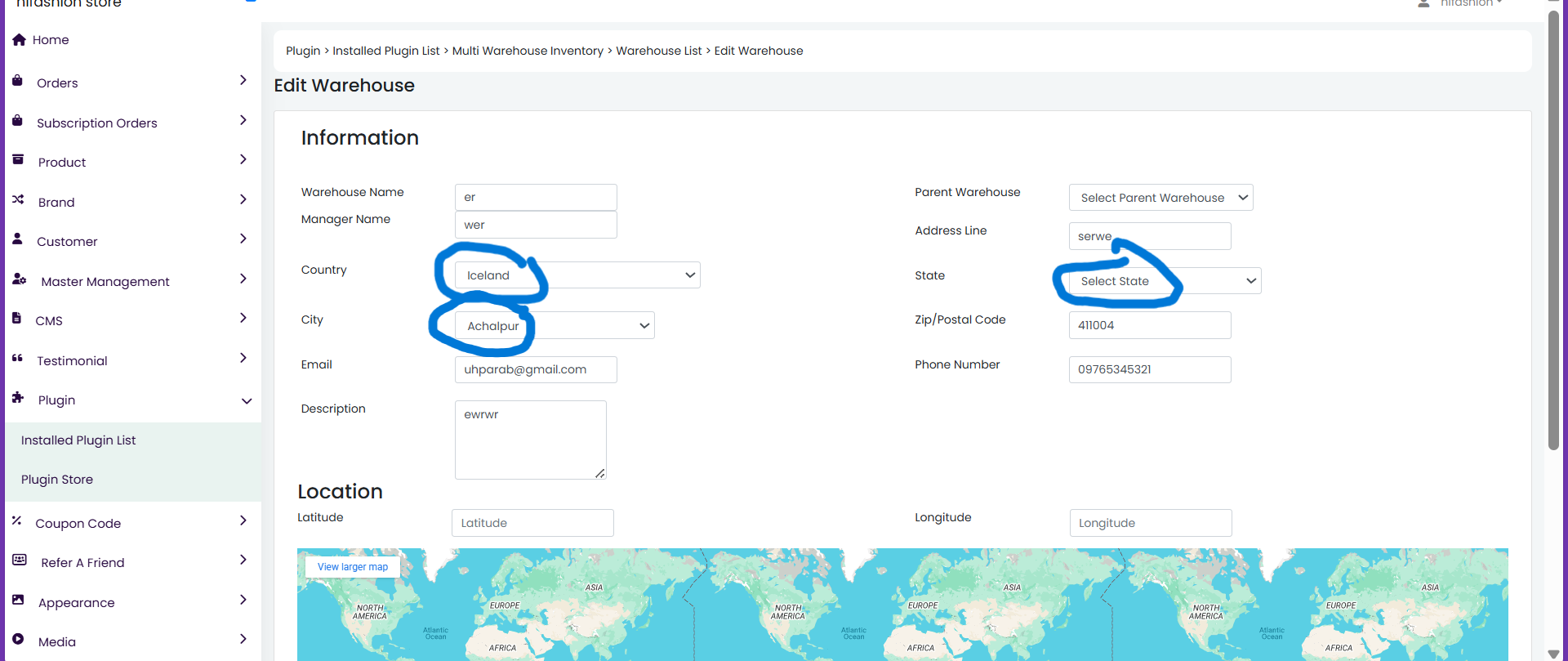
Task: Open Plugin Store in sidebar
Action: [x=57, y=480]
